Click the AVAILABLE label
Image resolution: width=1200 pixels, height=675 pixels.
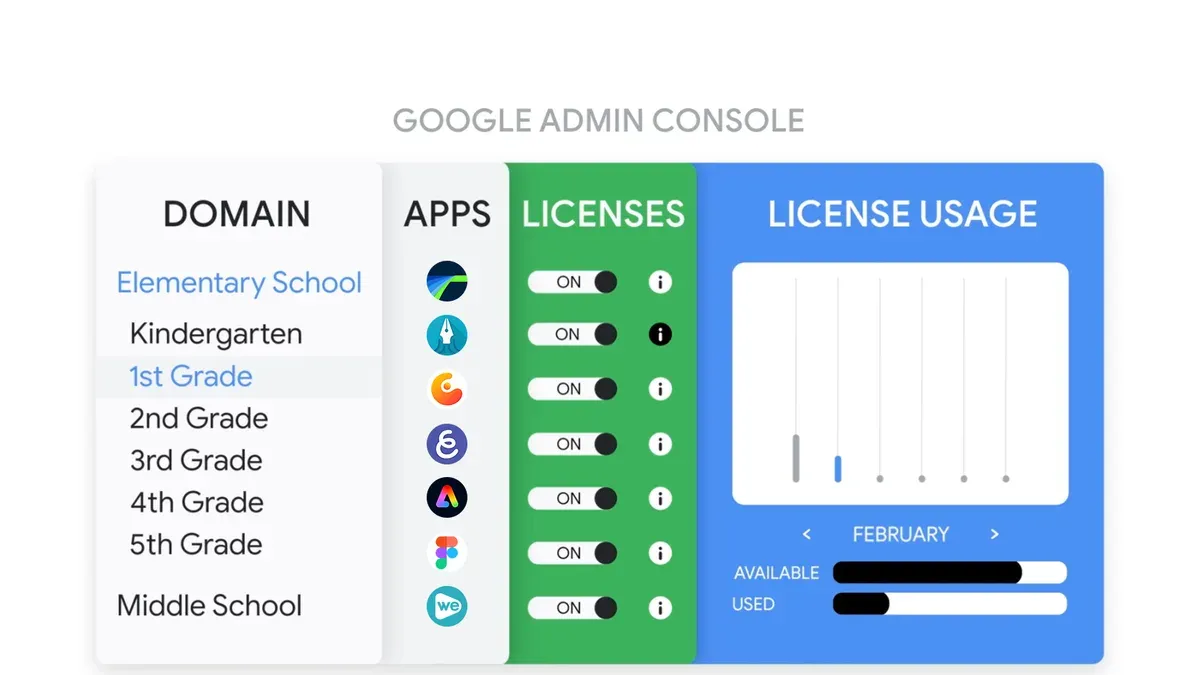point(777,573)
